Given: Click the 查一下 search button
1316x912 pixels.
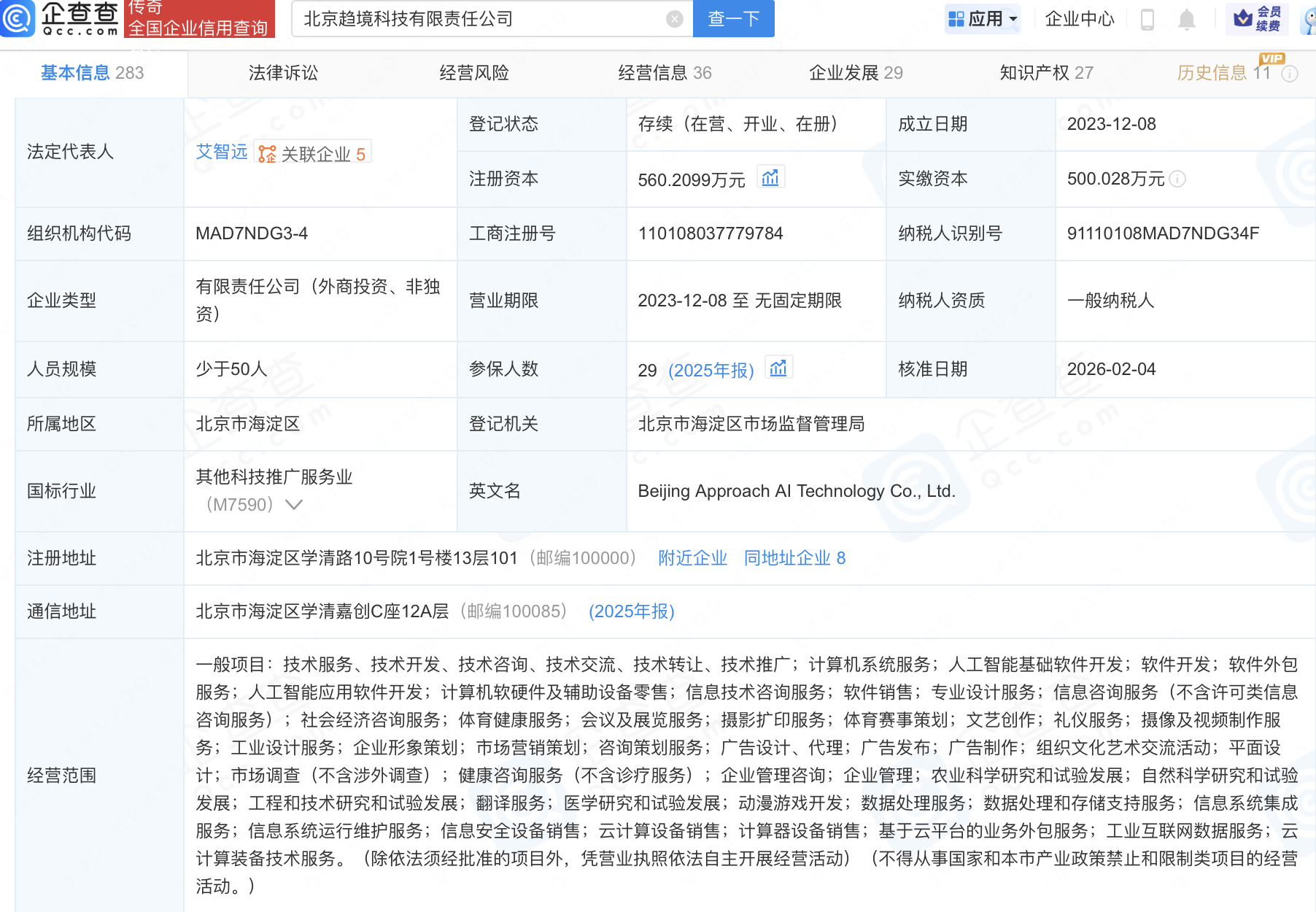Looking at the screenshot, I should pyautogui.click(x=733, y=19).
